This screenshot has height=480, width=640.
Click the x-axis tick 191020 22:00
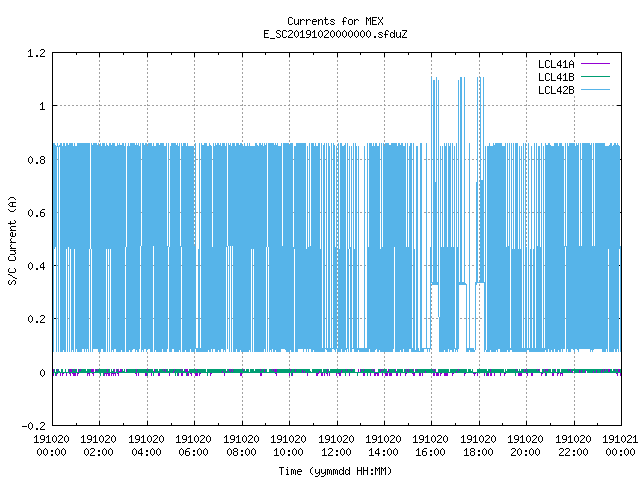[574, 446]
